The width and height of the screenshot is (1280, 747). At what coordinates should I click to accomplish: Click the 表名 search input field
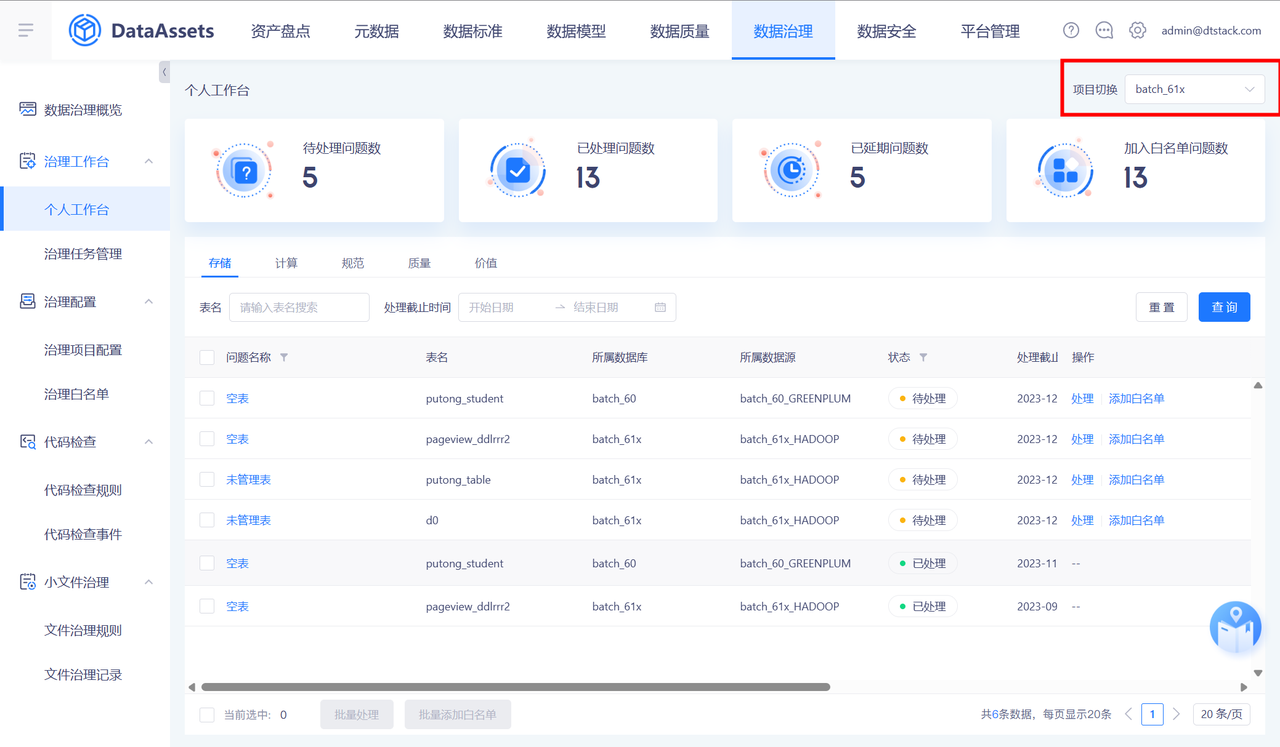pos(299,307)
